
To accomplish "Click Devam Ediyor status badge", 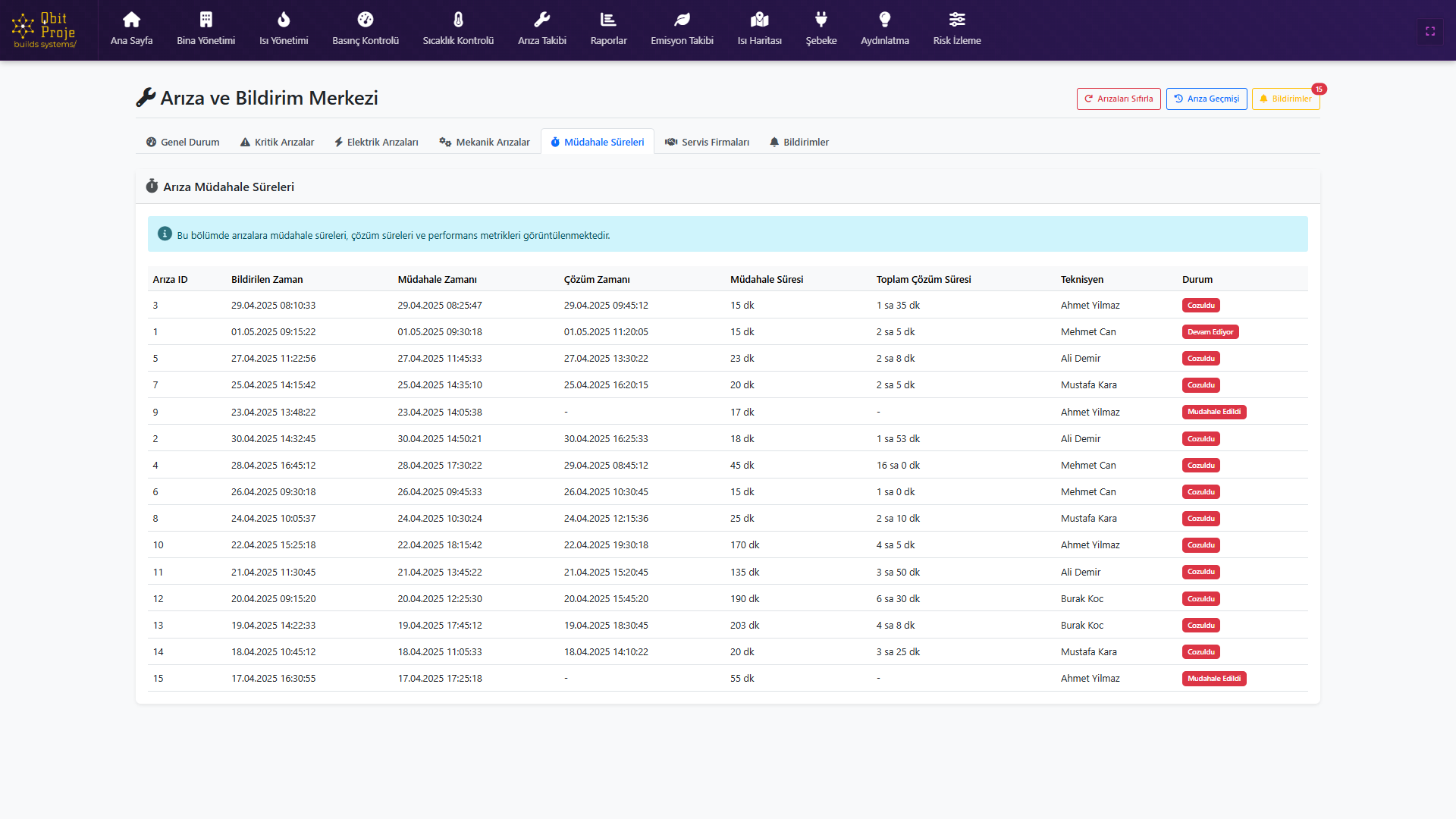I will pyautogui.click(x=1210, y=332).
